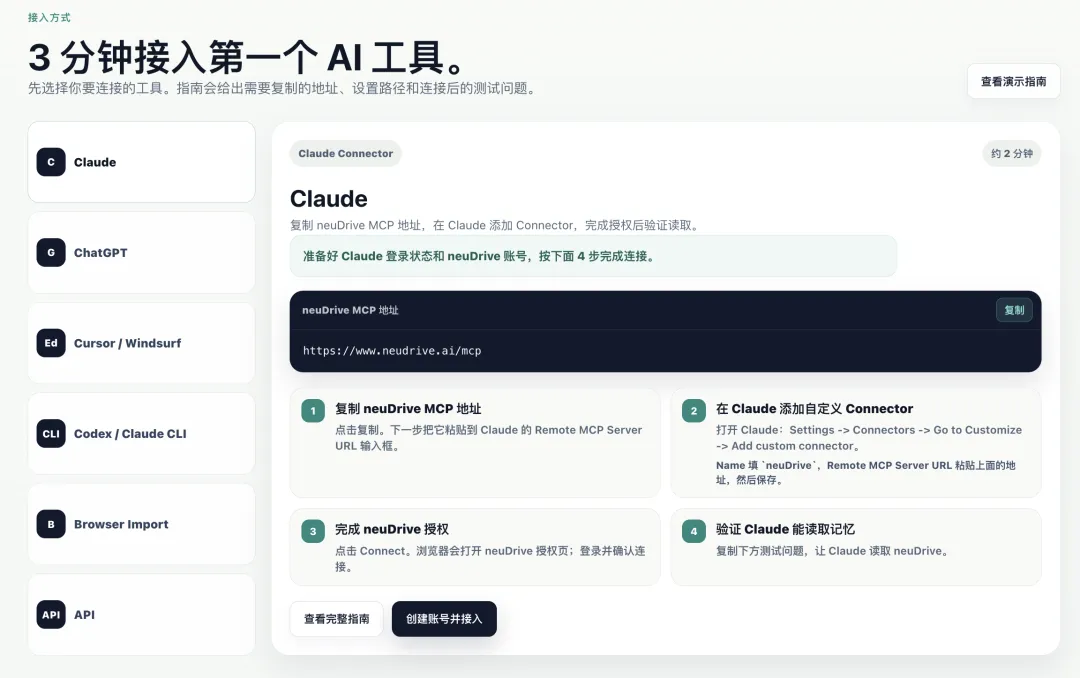
Task: Click step heading 验证 Claude 能读取记忆
Action: [x=785, y=529]
